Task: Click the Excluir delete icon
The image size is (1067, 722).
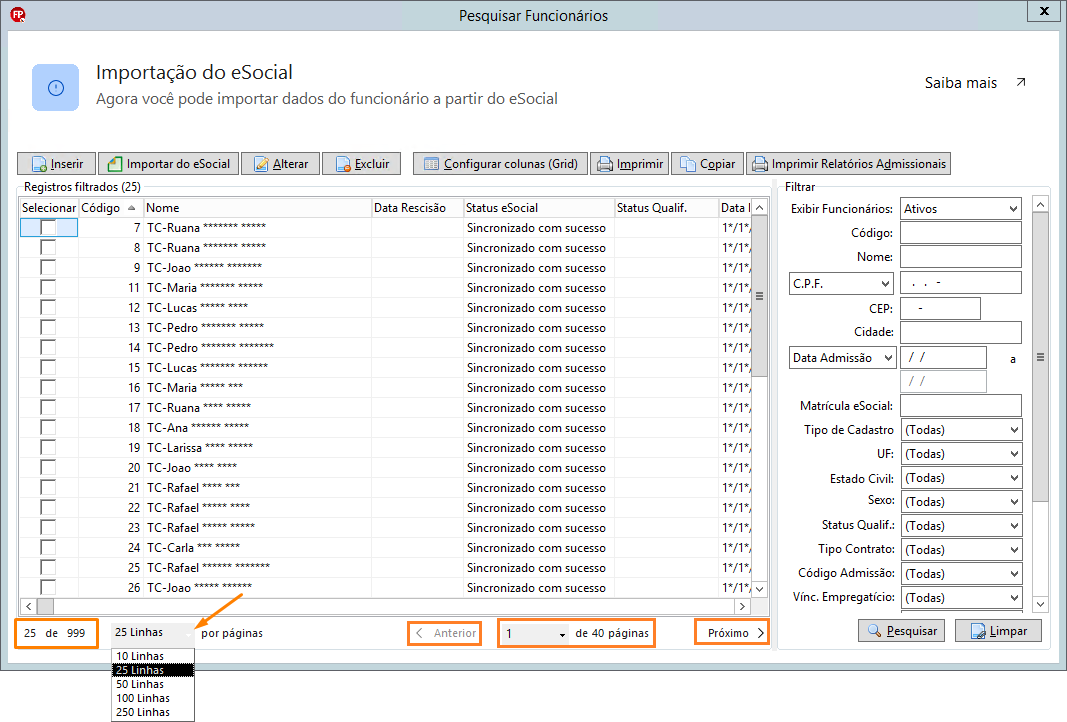Action: point(343,164)
